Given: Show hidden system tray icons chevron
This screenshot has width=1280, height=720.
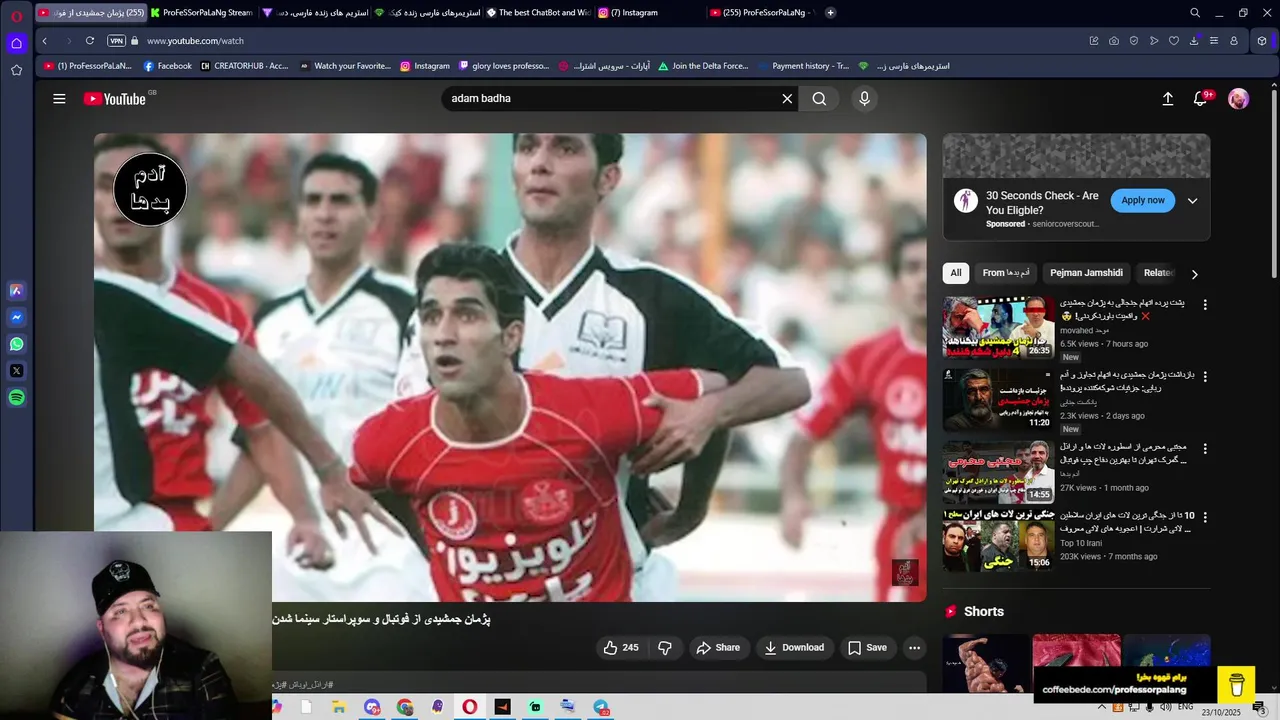Looking at the screenshot, I should [1102, 707].
